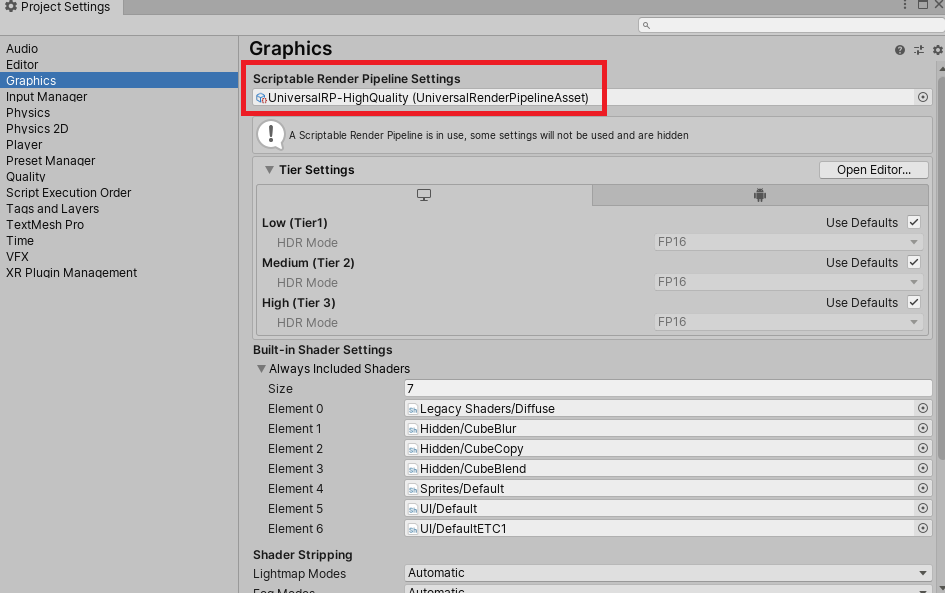Open object picker for Hidden/CubeBlur

point(923,428)
